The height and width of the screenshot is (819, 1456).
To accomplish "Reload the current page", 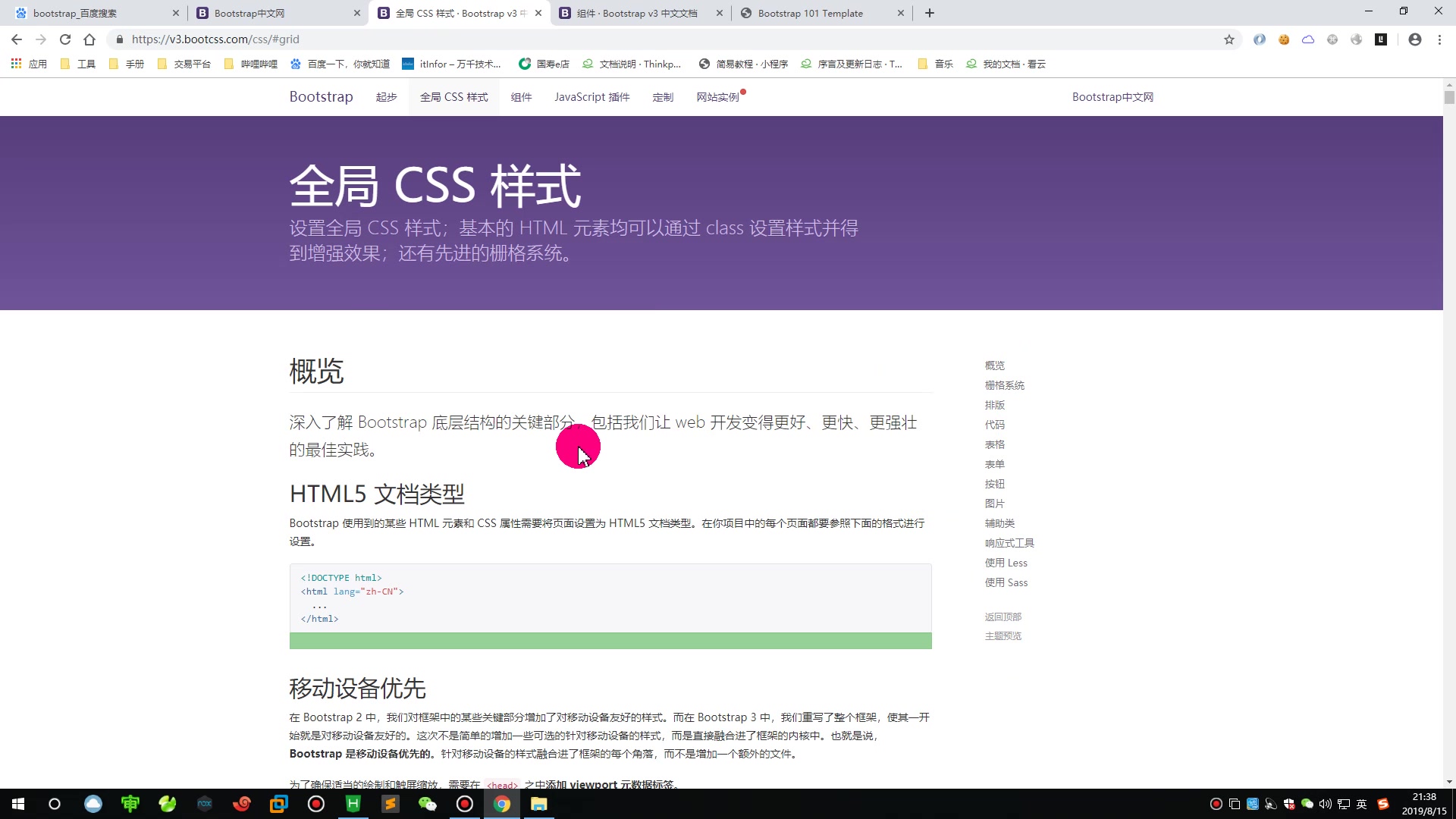I will [65, 39].
